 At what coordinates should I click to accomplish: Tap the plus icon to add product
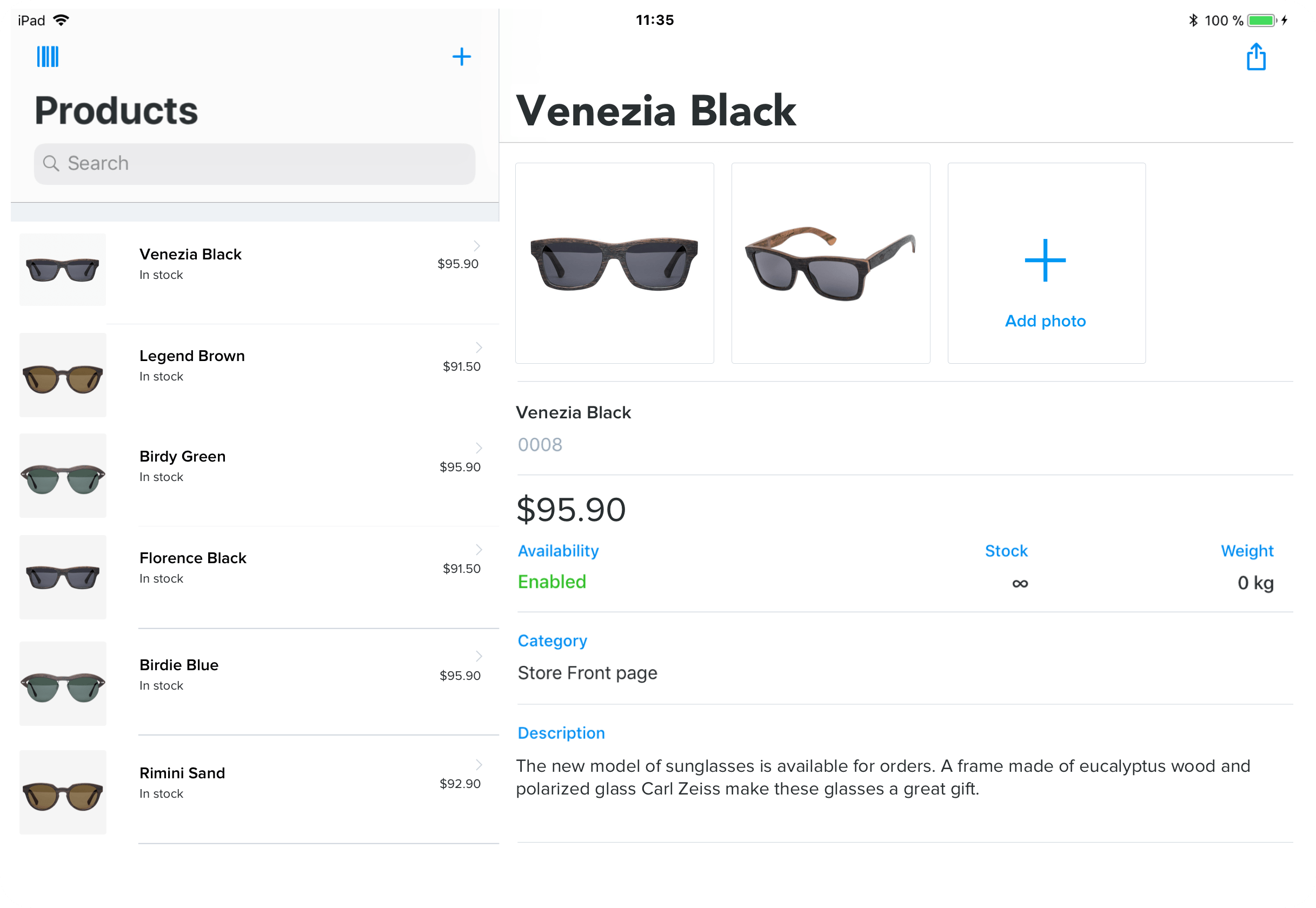[461, 57]
